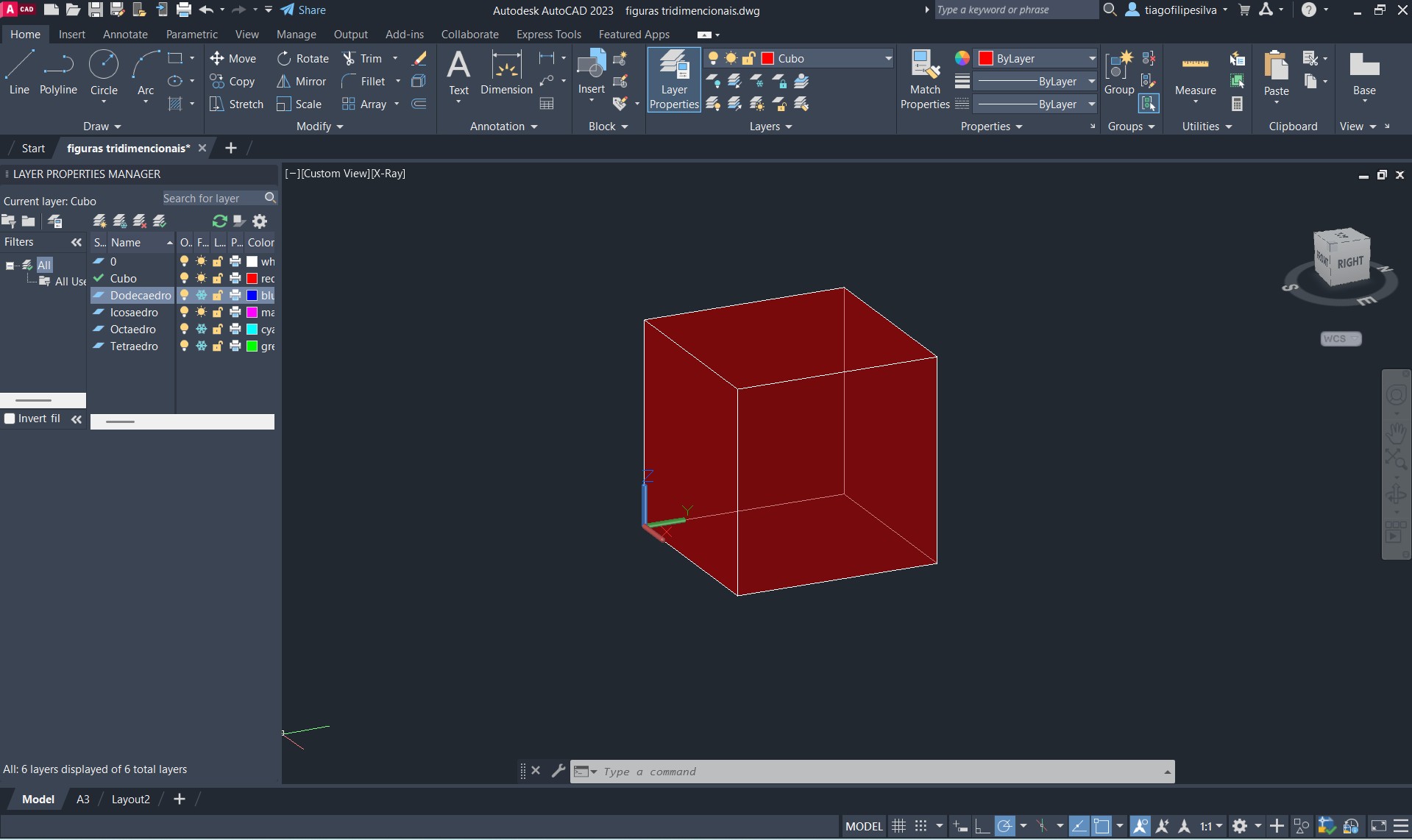Viewport: 1412px width, 840px height.
Task: Select the Polyline tool
Action: [x=58, y=73]
